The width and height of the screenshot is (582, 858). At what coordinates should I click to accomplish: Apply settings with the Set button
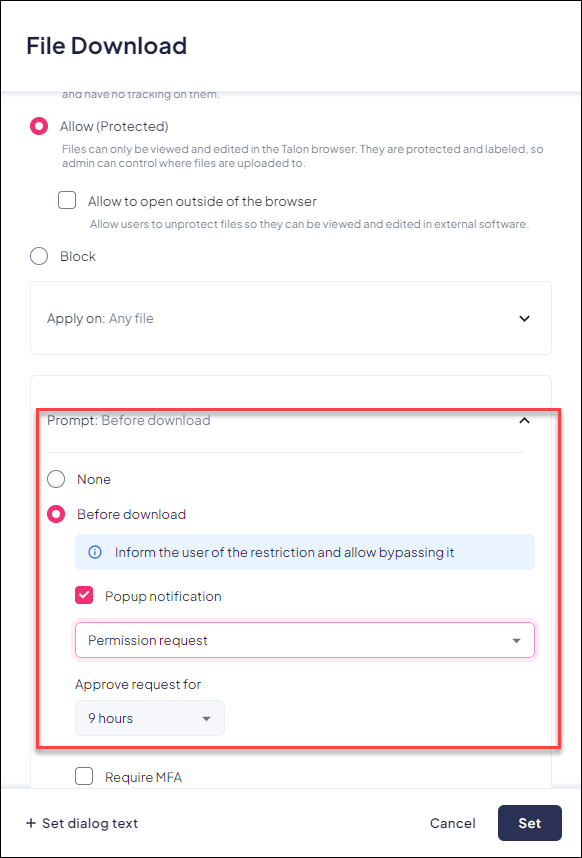coord(529,823)
